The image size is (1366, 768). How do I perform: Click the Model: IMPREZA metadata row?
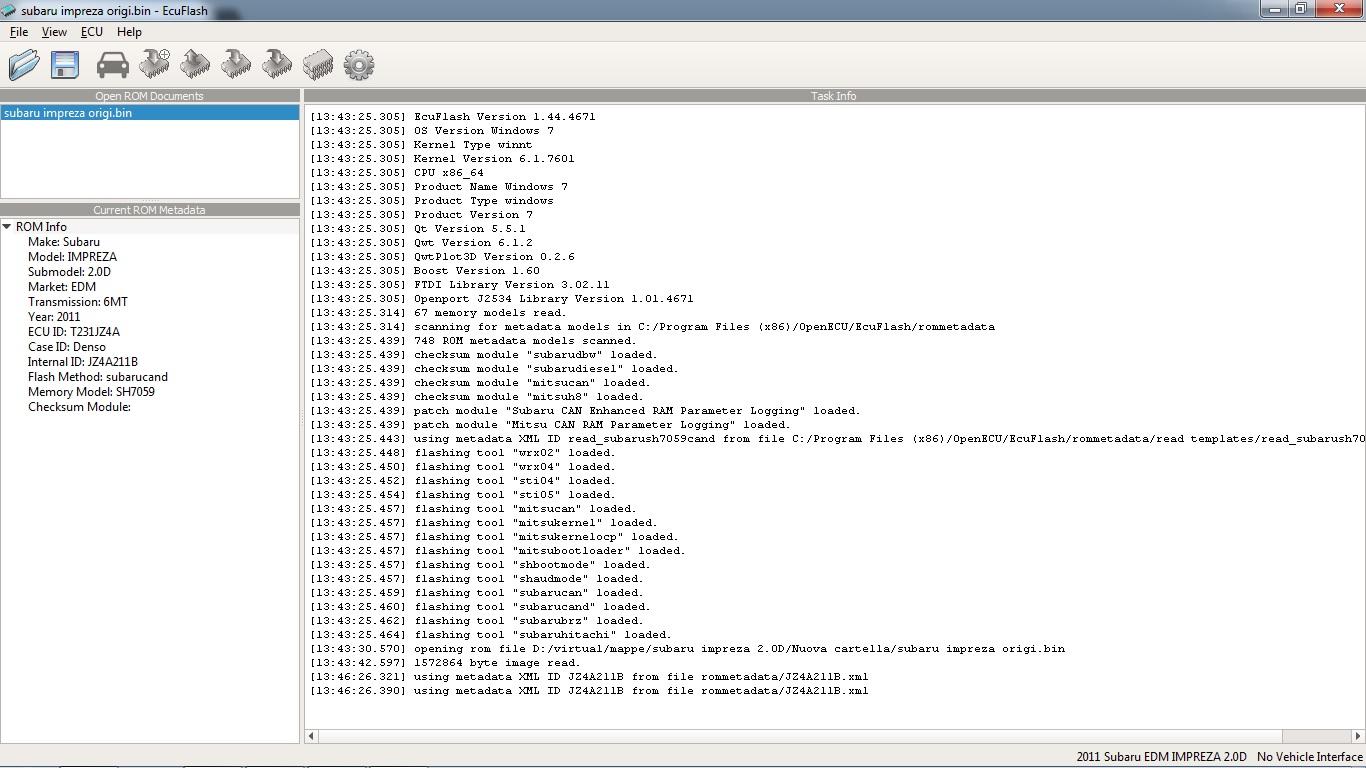point(72,257)
